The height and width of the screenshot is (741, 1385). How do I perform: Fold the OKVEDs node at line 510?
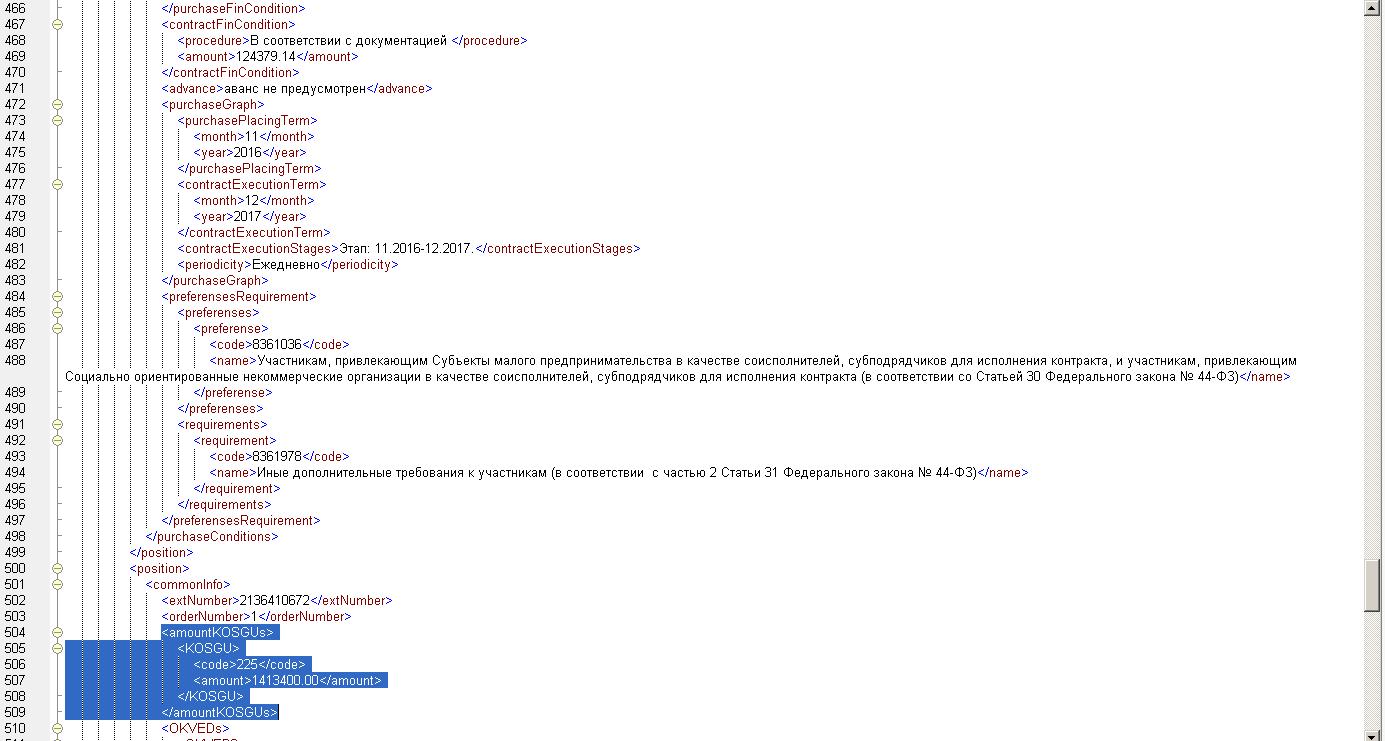point(57,728)
